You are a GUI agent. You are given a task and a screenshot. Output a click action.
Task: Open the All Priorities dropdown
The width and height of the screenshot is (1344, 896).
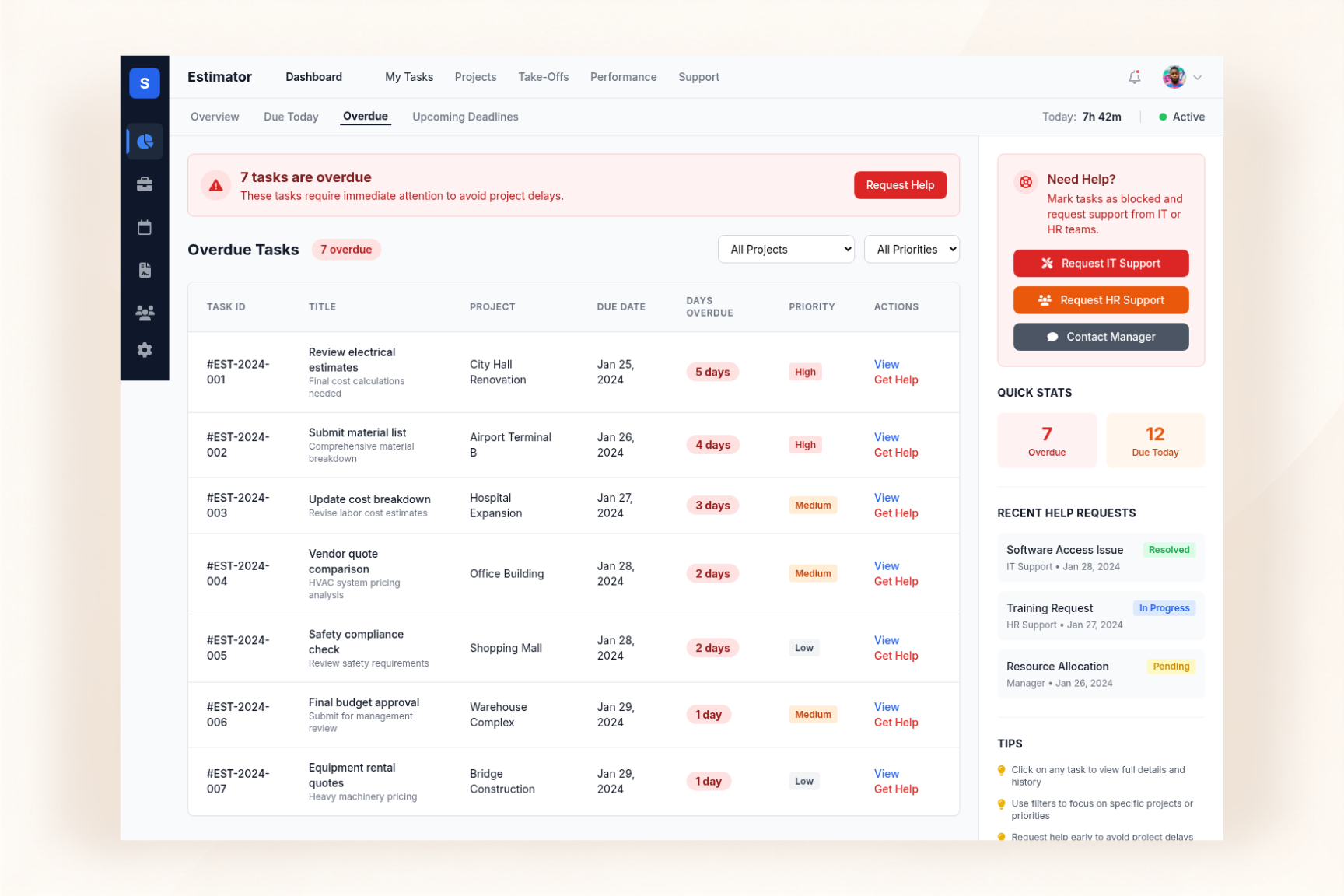coord(912,250)
